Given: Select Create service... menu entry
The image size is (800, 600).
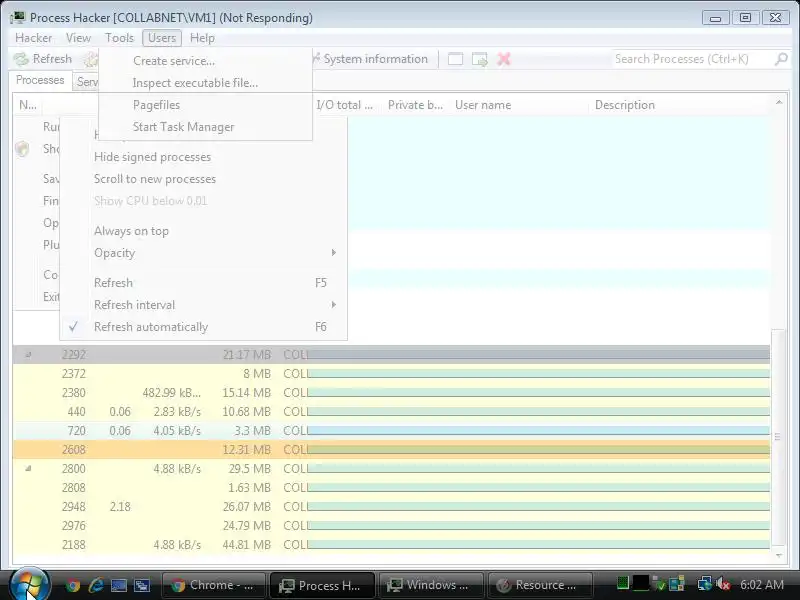Looking at the screenshot, I should point(205,61).
